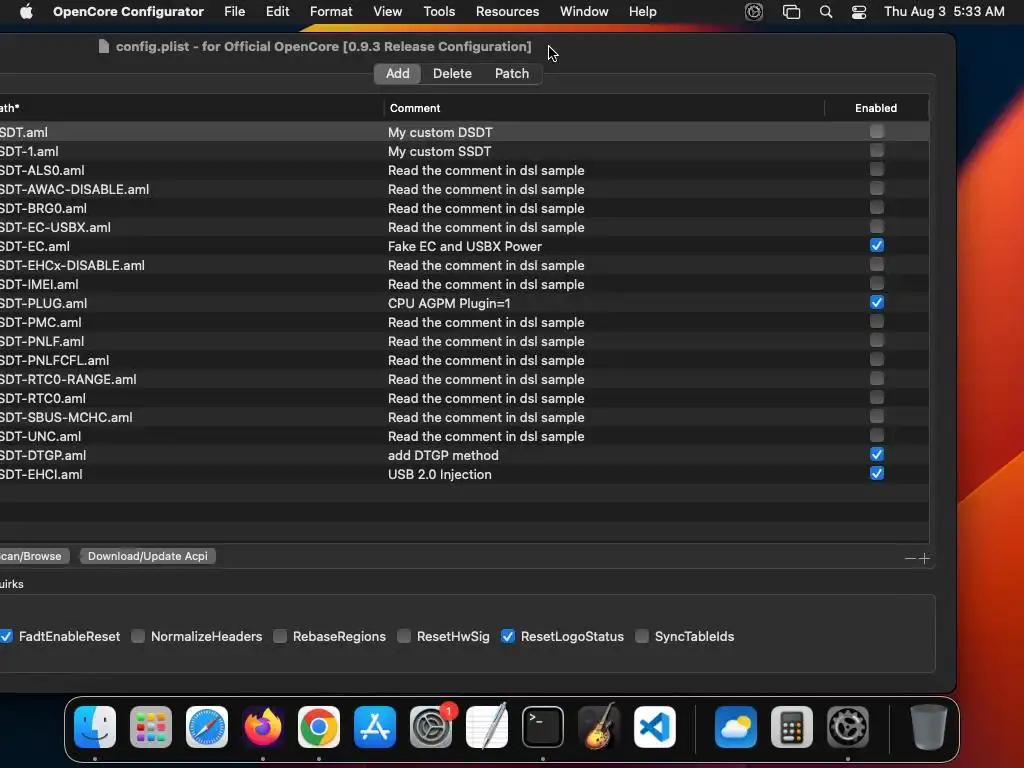The image size is (1024, 768).
Task: Select the SSDT-EC-USBX.aml row
Action: [464, 227]
